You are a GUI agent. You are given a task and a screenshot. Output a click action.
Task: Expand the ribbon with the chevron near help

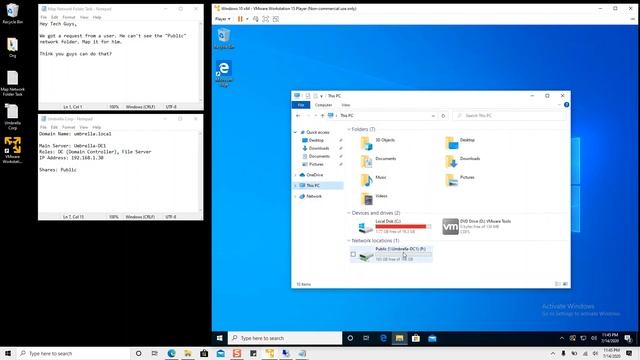click(x=559, y=105)
